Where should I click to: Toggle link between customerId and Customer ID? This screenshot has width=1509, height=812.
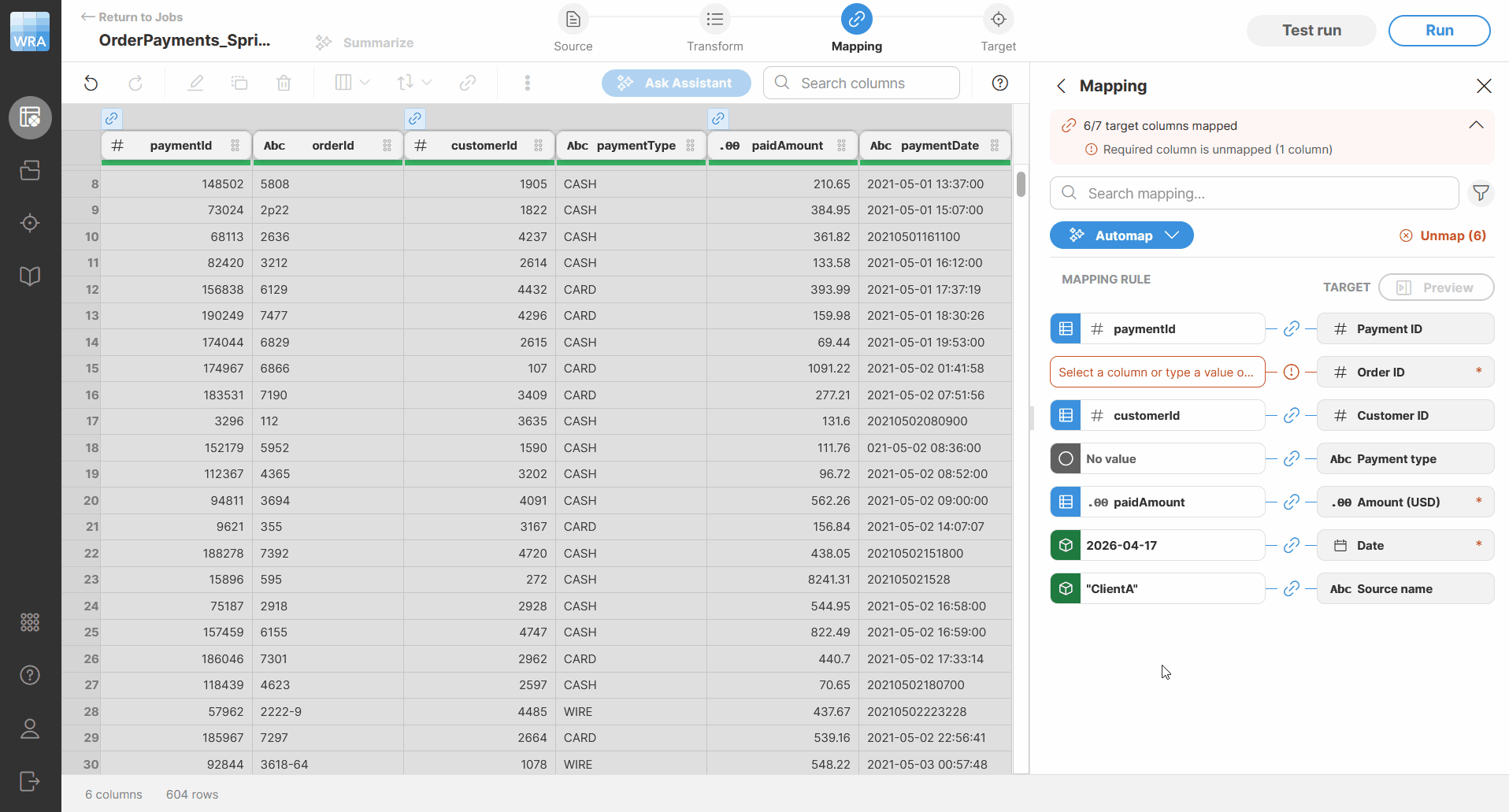pos(1291,416)
